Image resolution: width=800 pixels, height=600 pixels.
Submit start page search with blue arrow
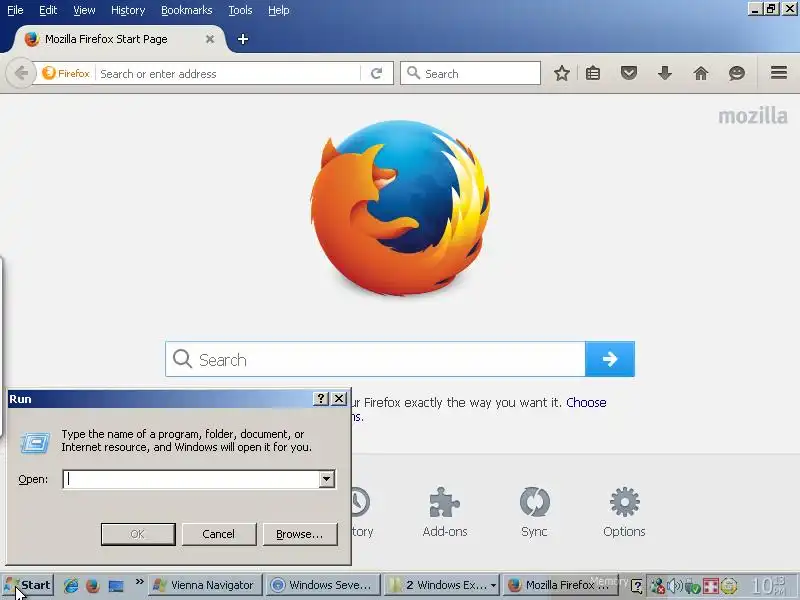point(610,359)
